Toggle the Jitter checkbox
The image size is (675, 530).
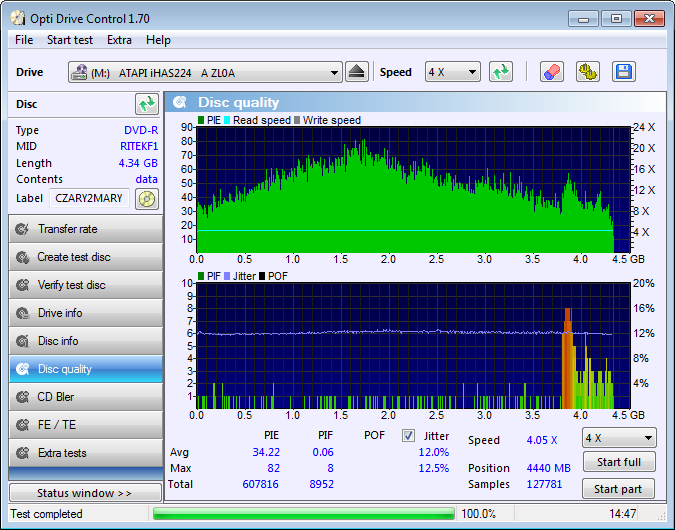pyautogui.click(x=408, y=436)
